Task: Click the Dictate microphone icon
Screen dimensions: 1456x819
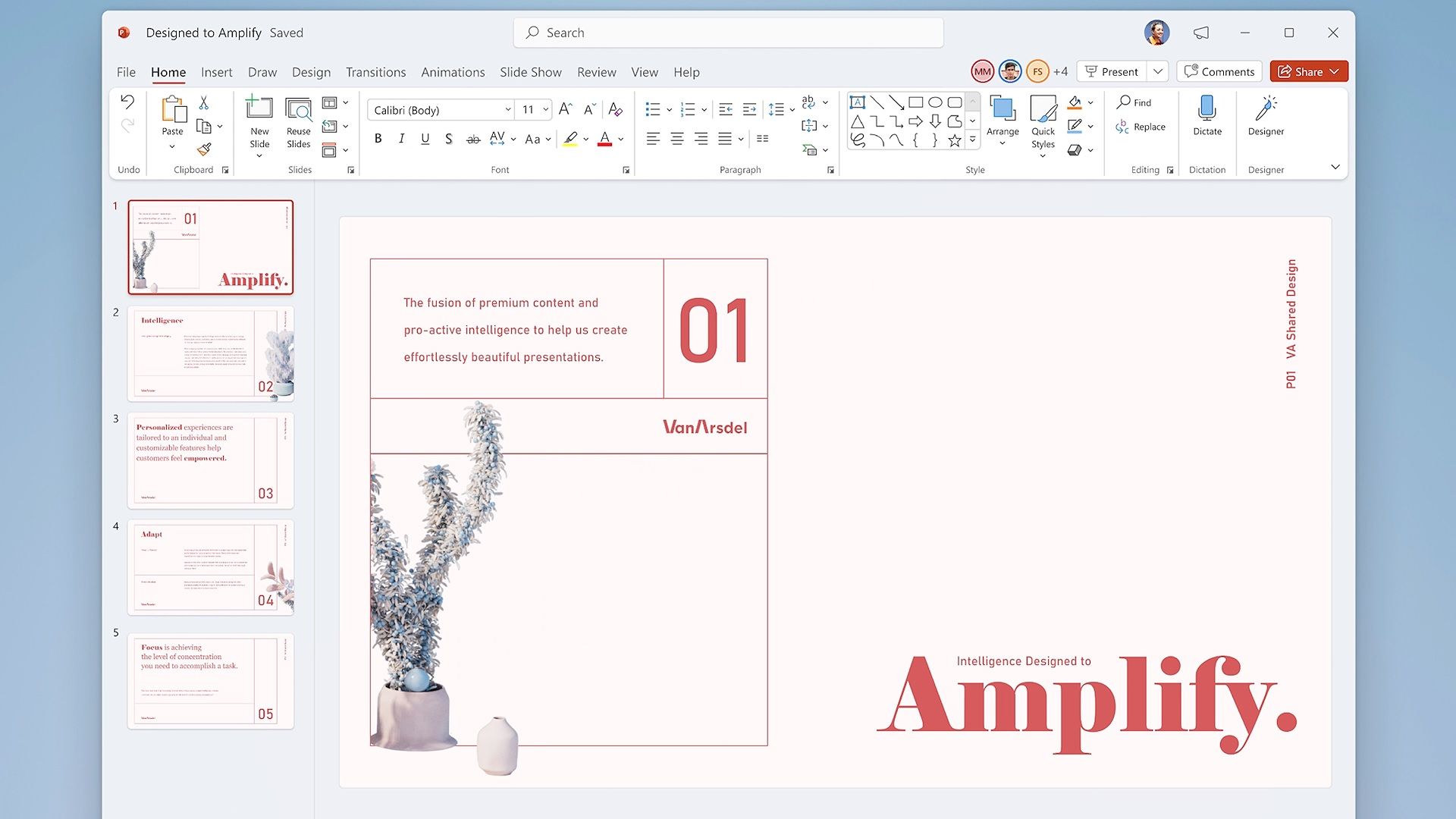Action: (x=1207, y=109)
